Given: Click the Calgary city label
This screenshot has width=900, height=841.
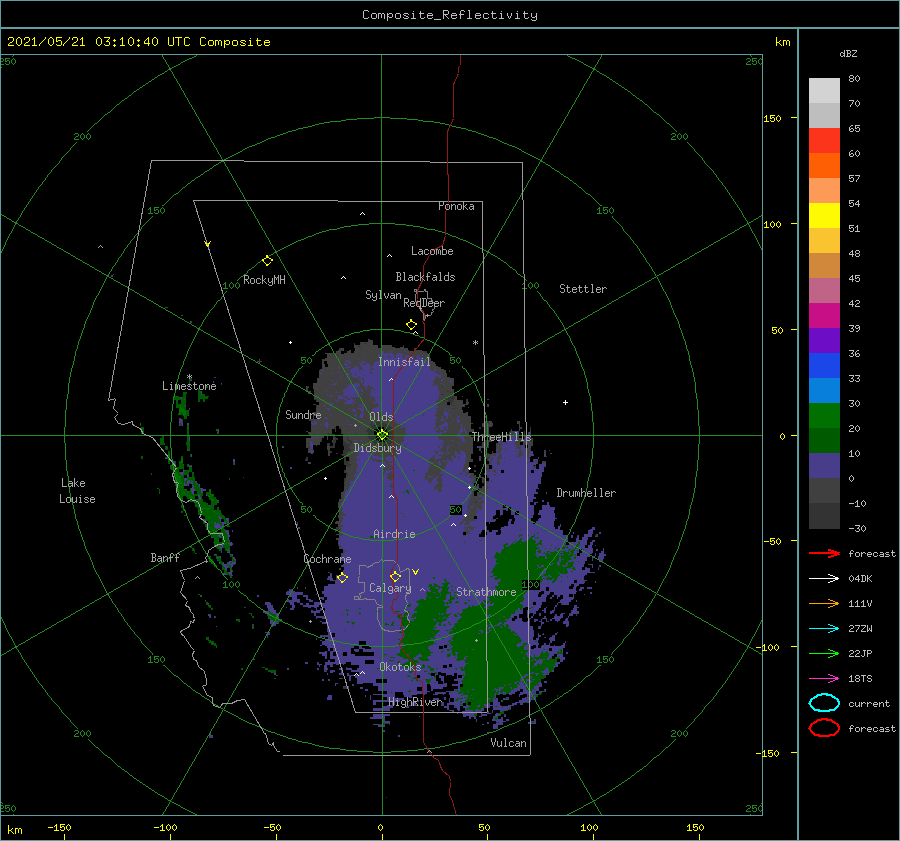Looking at the screenshot, I should tap(390, 588).
